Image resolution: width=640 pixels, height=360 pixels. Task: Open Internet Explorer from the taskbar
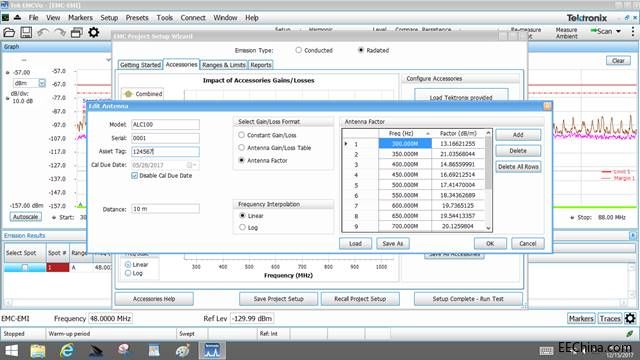67,351
